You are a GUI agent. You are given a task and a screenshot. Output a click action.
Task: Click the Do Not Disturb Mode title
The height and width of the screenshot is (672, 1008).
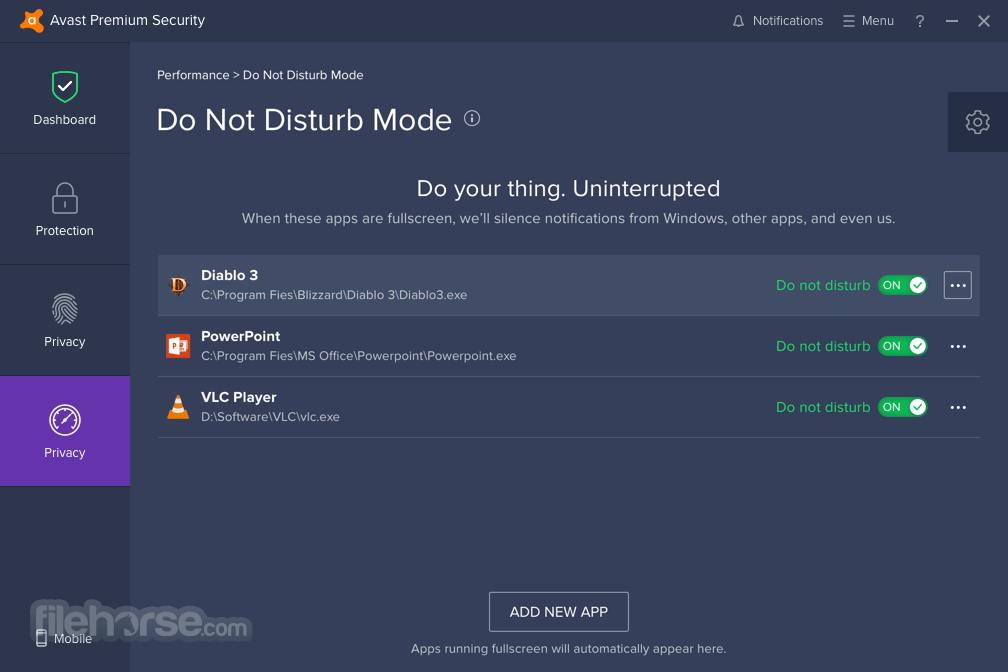click(304, 120)
